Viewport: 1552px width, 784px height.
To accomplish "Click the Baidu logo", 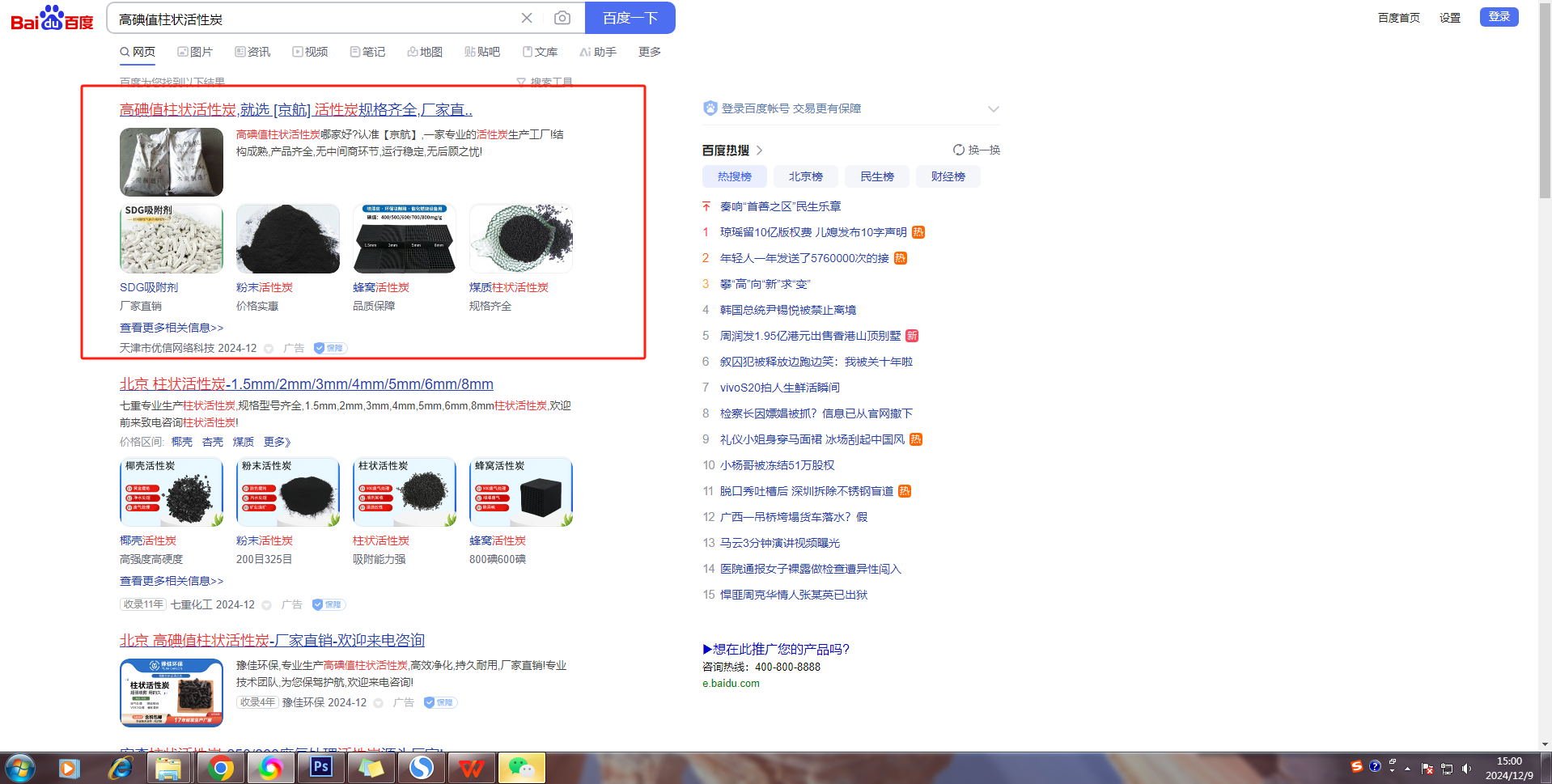I will point(53,18).
